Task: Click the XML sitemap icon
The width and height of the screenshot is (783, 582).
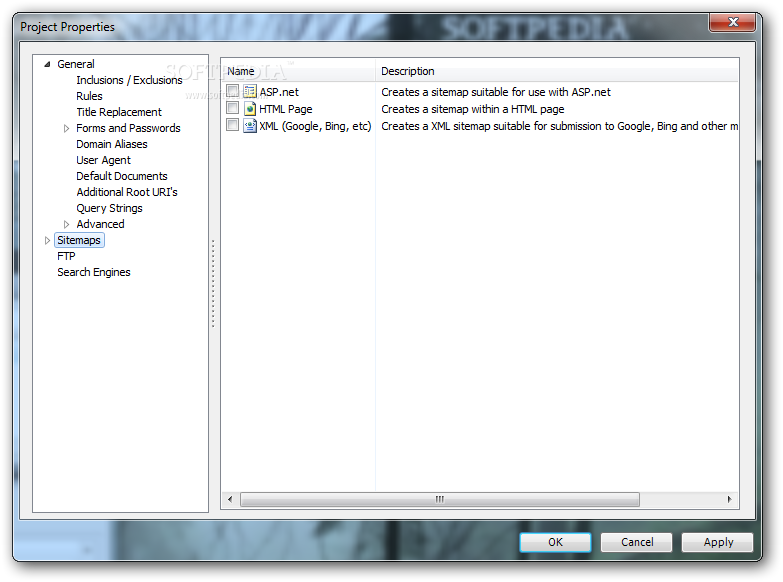Action: click(250, 125)
